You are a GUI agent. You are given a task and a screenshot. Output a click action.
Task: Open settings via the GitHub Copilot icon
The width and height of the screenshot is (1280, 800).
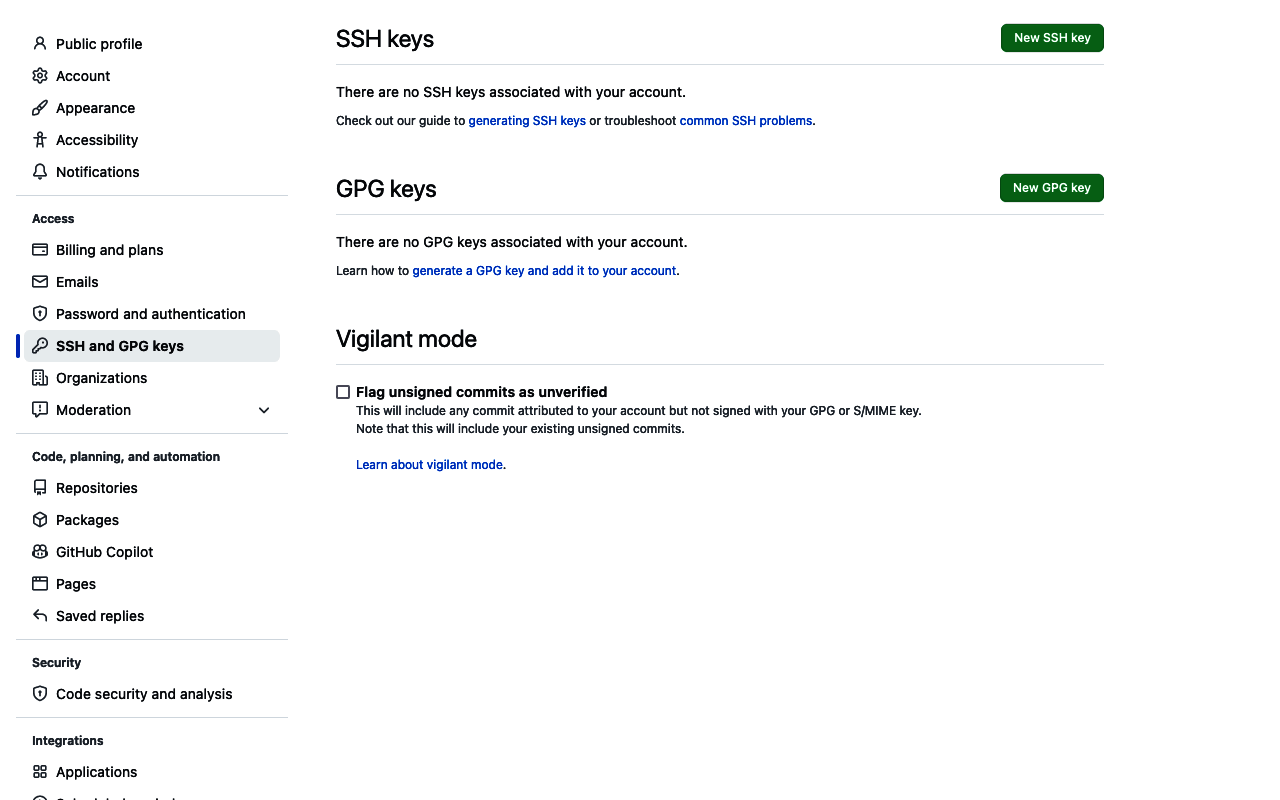point(39,551)
